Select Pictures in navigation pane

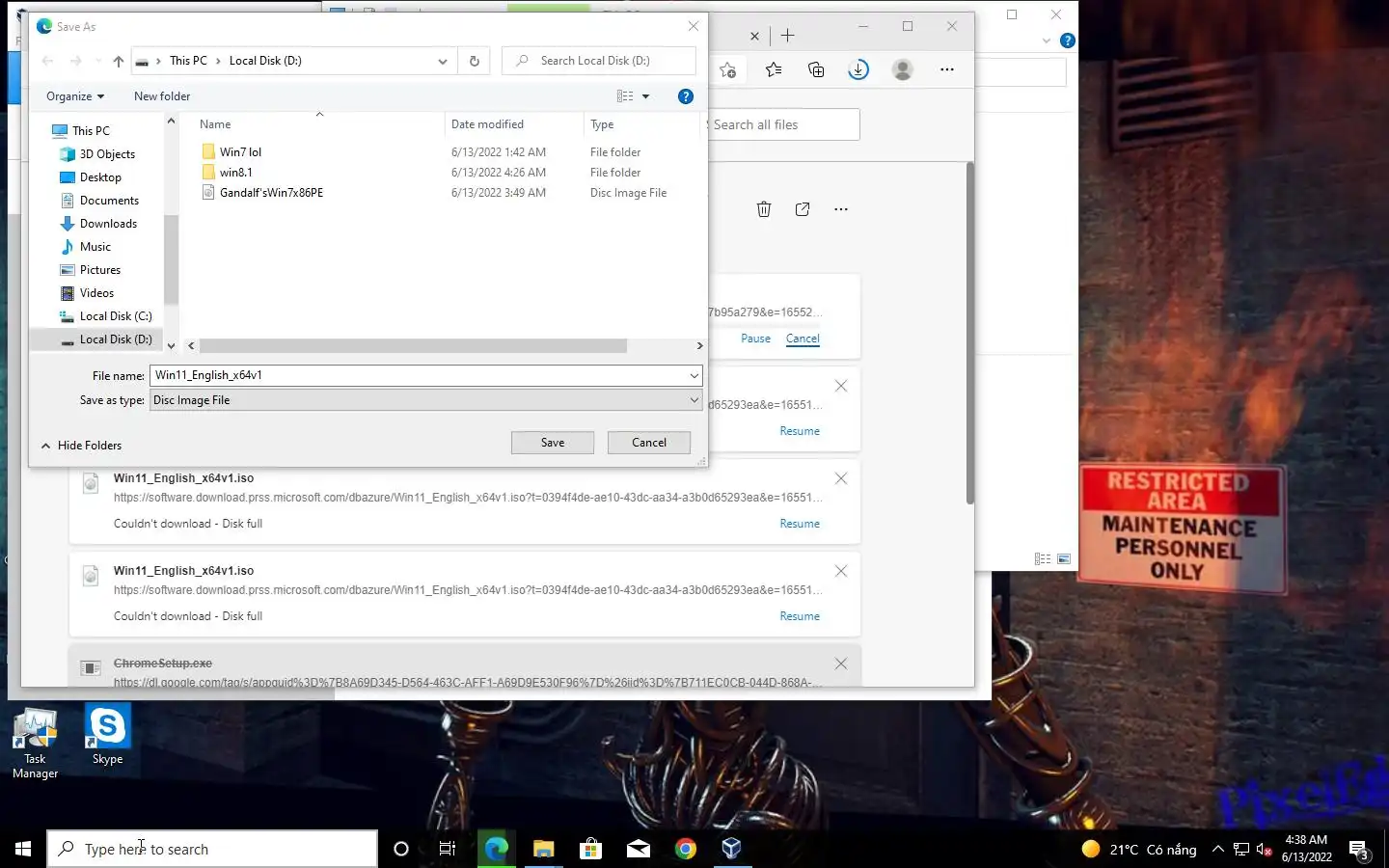tap(100, 270)
